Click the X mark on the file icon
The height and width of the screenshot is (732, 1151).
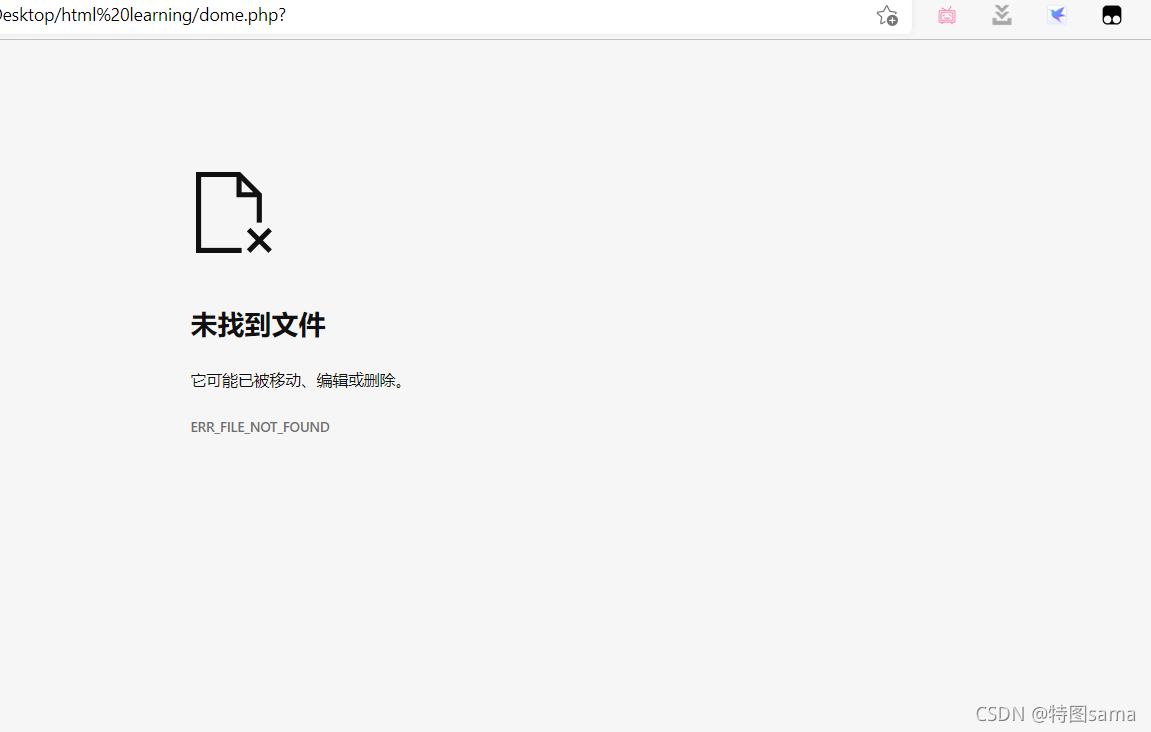tap(259, 240)
